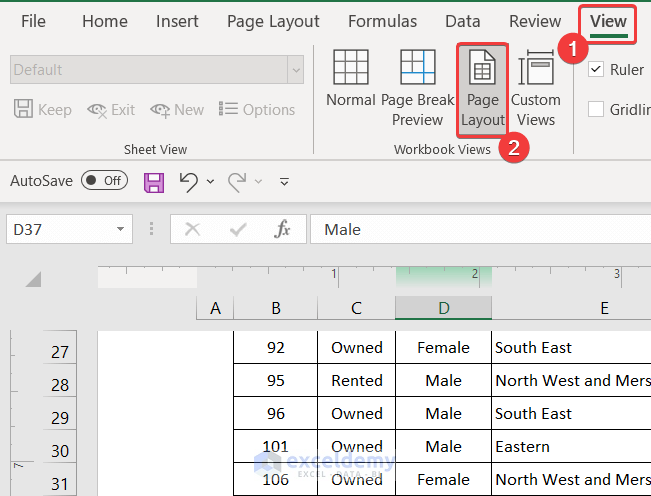The width and height of the screenshot is (651, 496).
Task: Select Page Layout workbook view
Action: pos(482,90)
